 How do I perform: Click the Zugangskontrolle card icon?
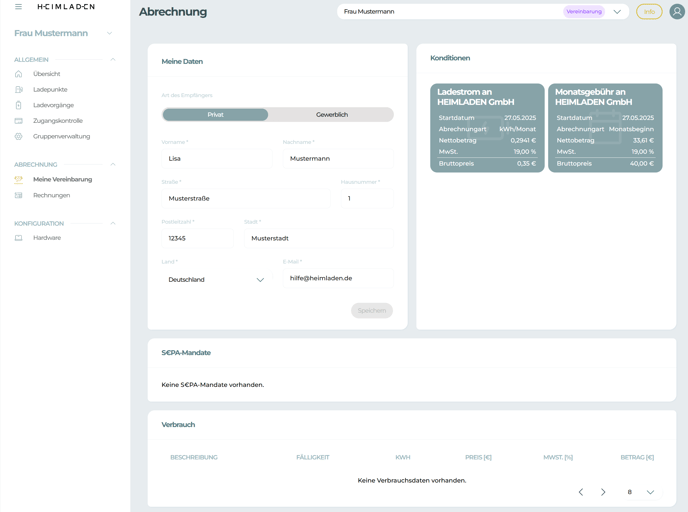[x=18, y=121]
